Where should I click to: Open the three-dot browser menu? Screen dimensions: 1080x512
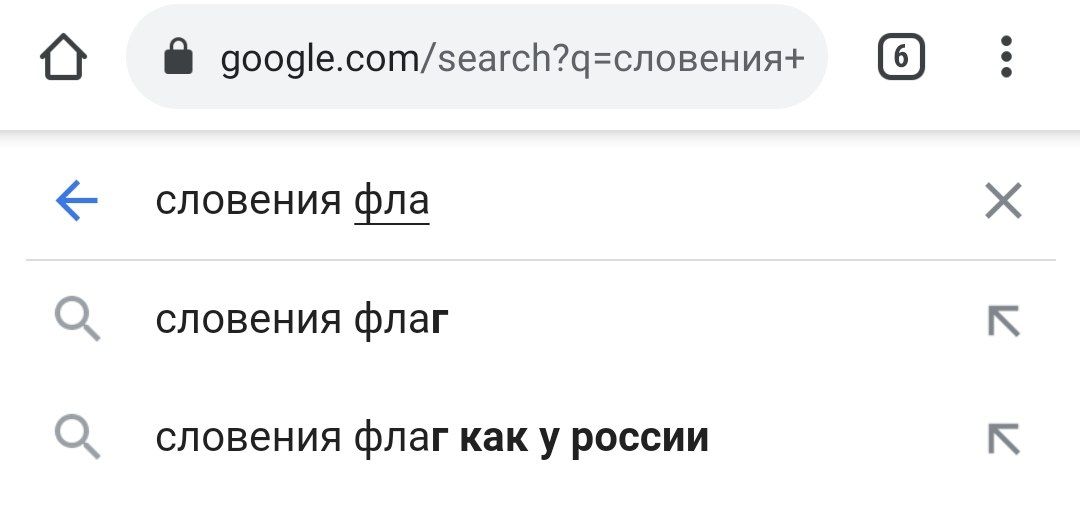click(x=1006, y=57)
